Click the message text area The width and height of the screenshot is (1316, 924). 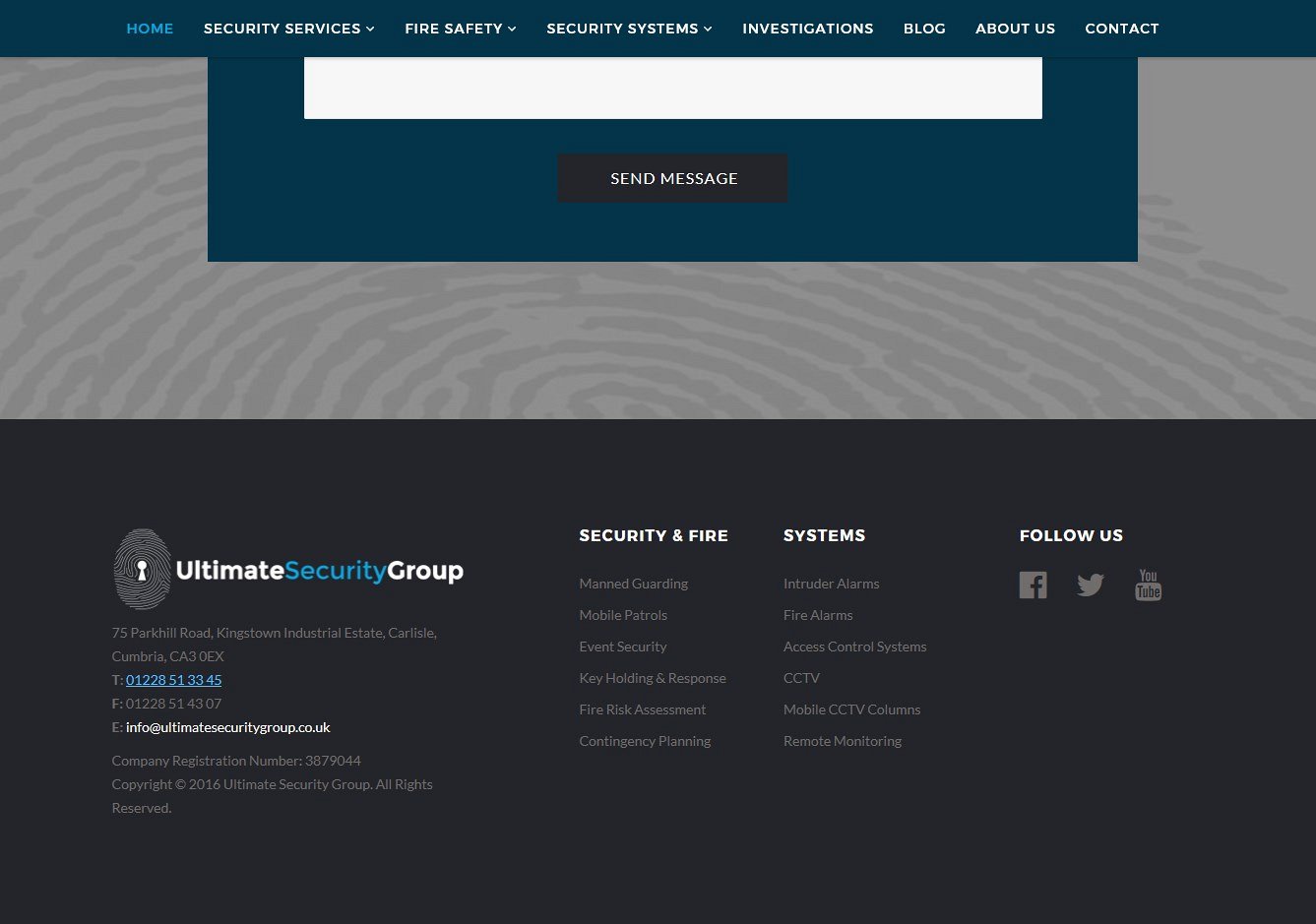[672, 89]
